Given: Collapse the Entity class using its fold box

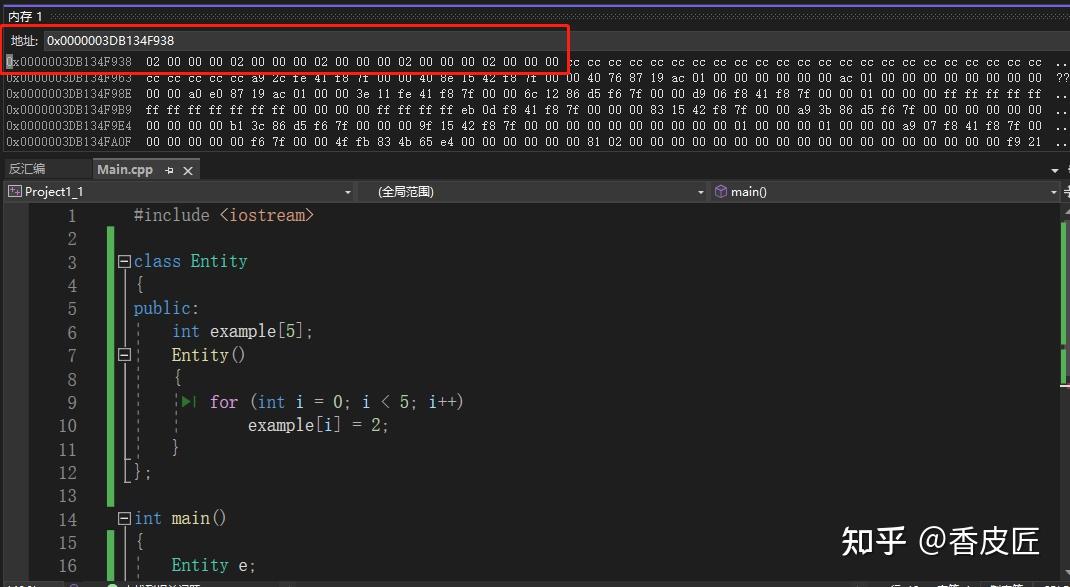Looking at the screenshot, I should pos(123,260).
